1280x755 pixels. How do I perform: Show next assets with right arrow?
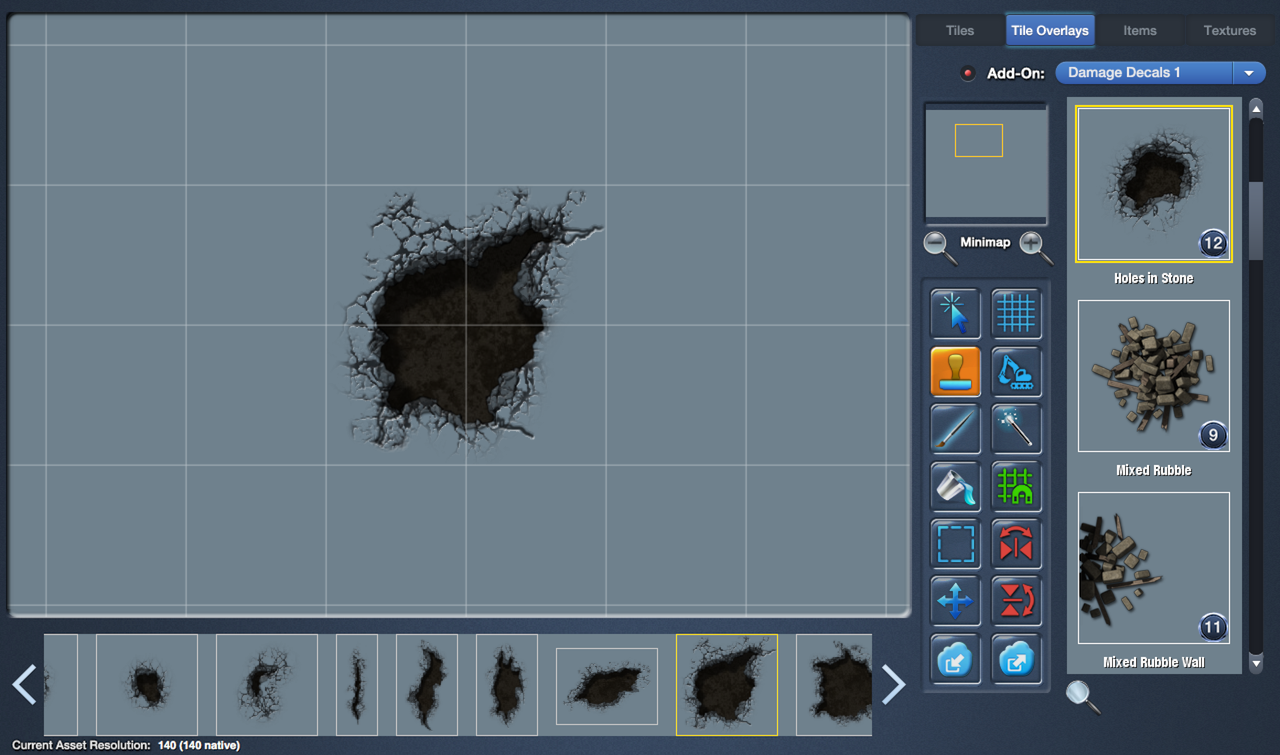(x=893, y=684)
